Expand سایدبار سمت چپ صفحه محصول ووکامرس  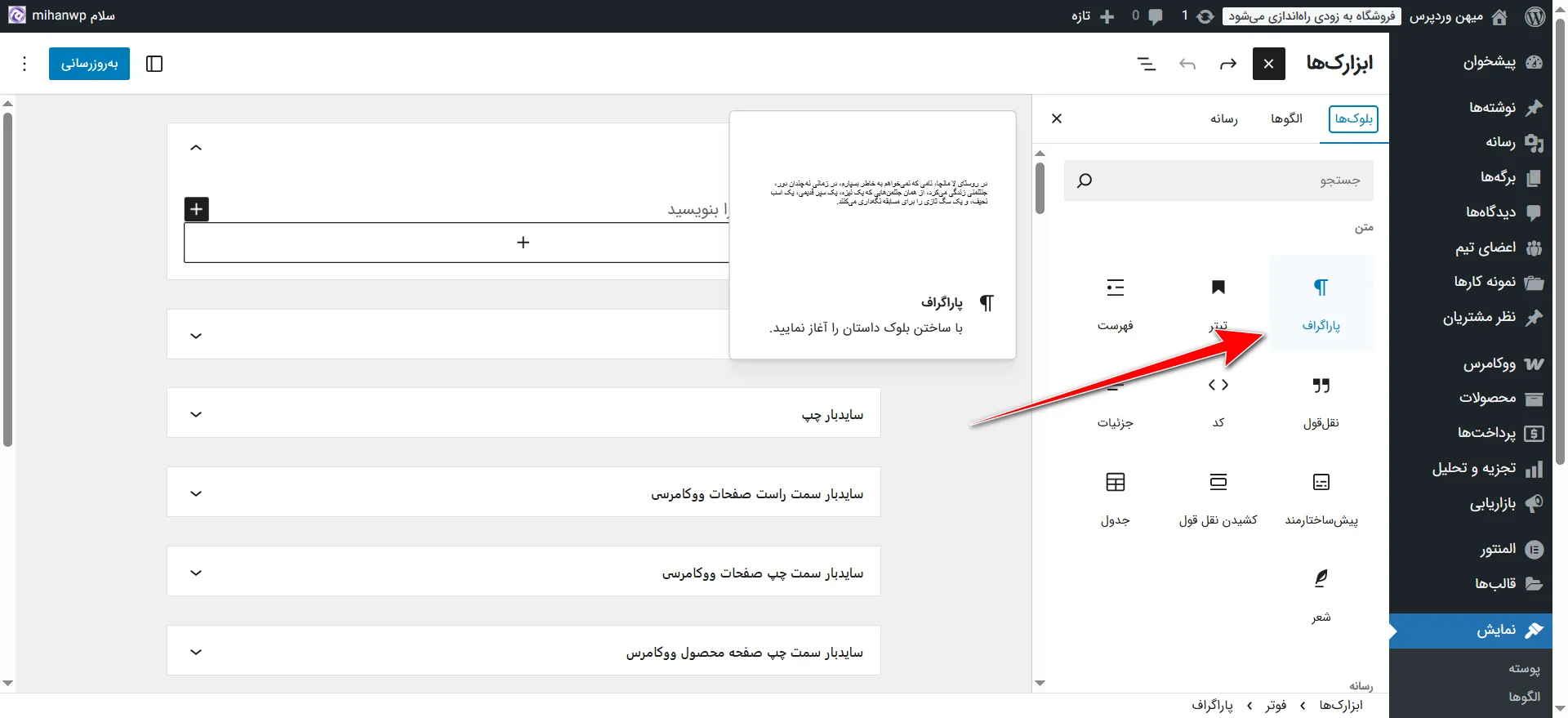523,650
